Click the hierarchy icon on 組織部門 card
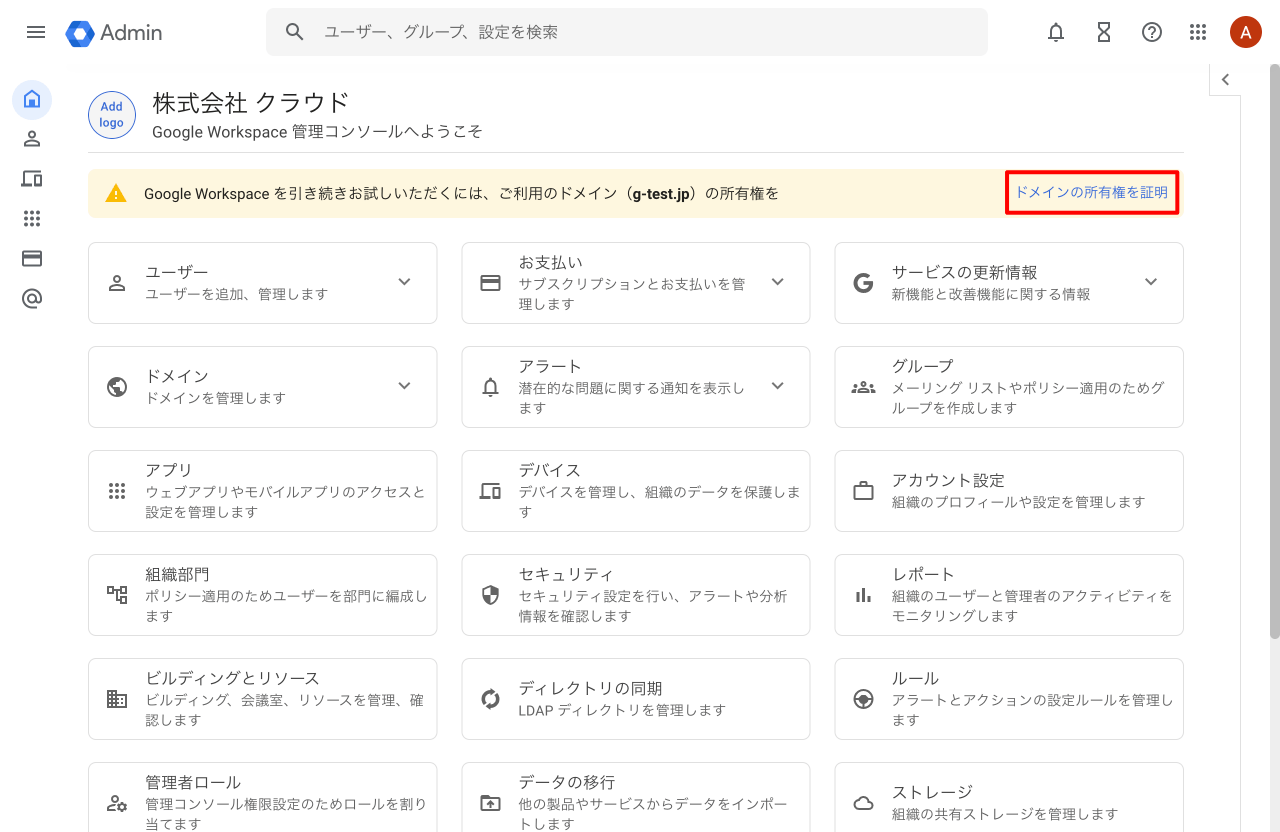 click(117, 595)
